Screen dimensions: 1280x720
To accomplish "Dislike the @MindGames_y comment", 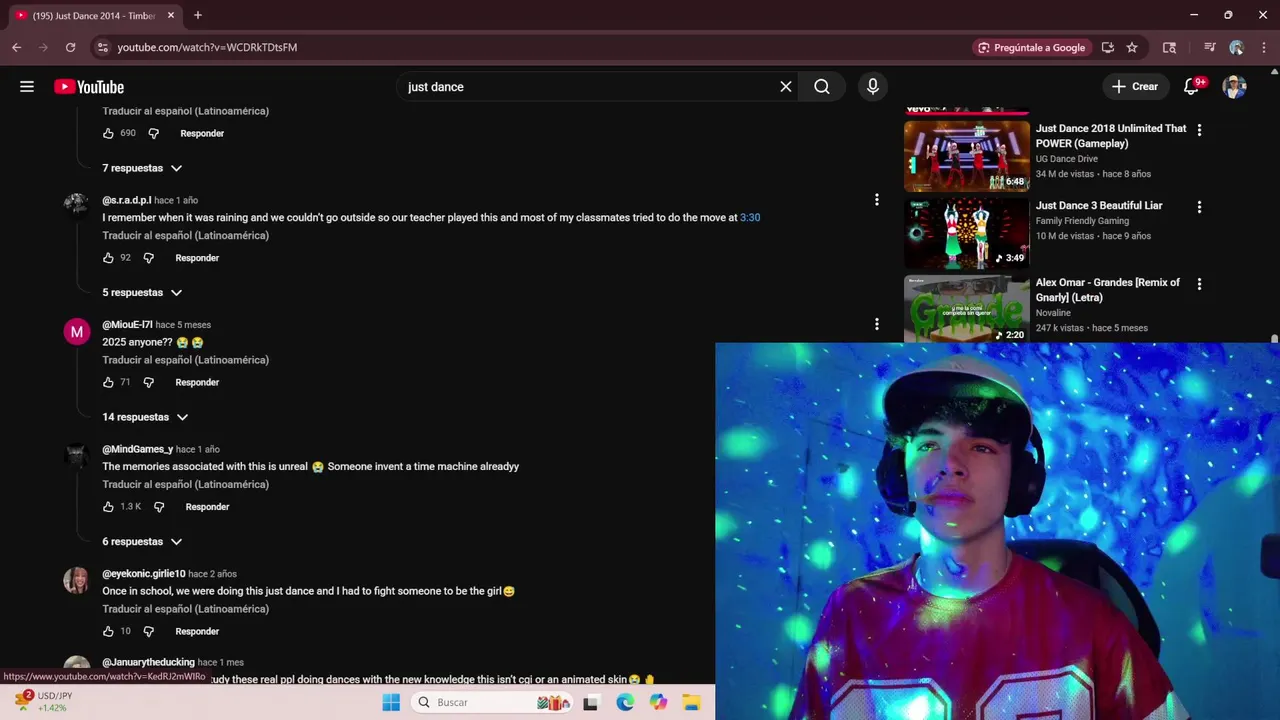I will point(159,507).
